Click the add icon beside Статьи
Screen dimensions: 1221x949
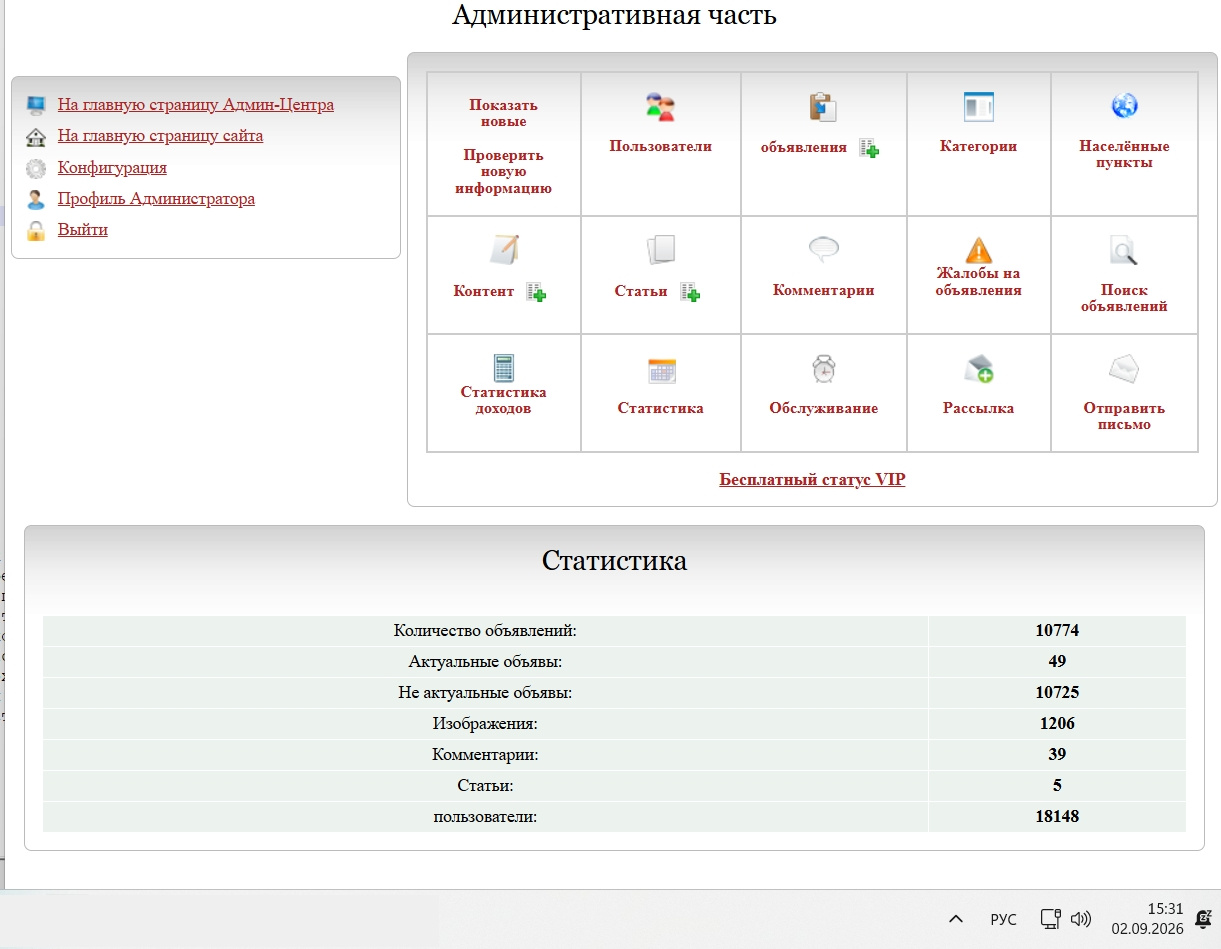(x=690, y=292)
